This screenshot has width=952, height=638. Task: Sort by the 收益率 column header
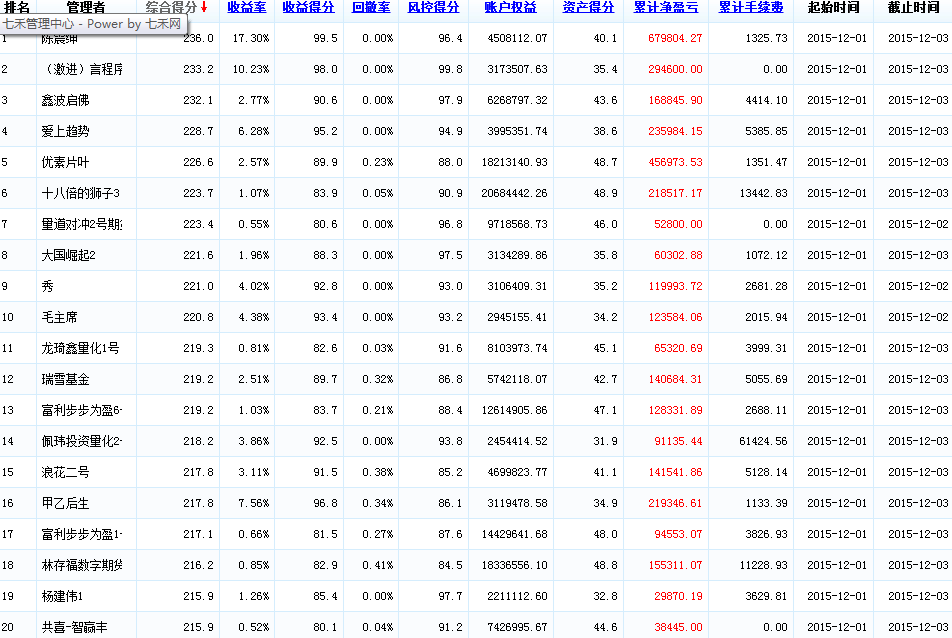246,7
